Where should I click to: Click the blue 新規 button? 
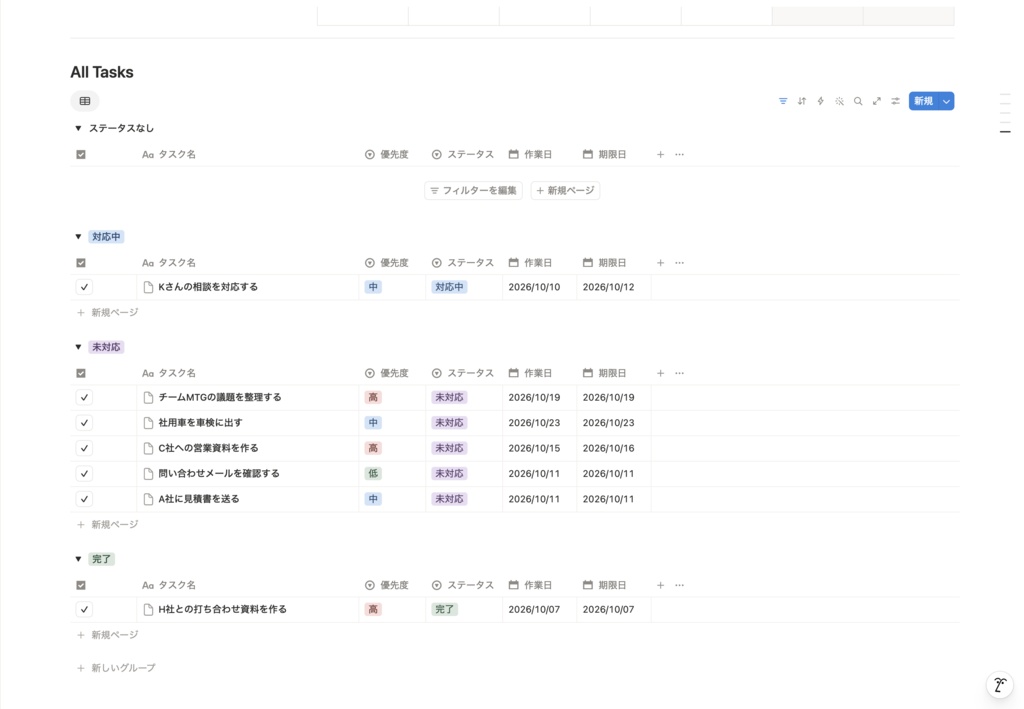[x=923, y=101]
